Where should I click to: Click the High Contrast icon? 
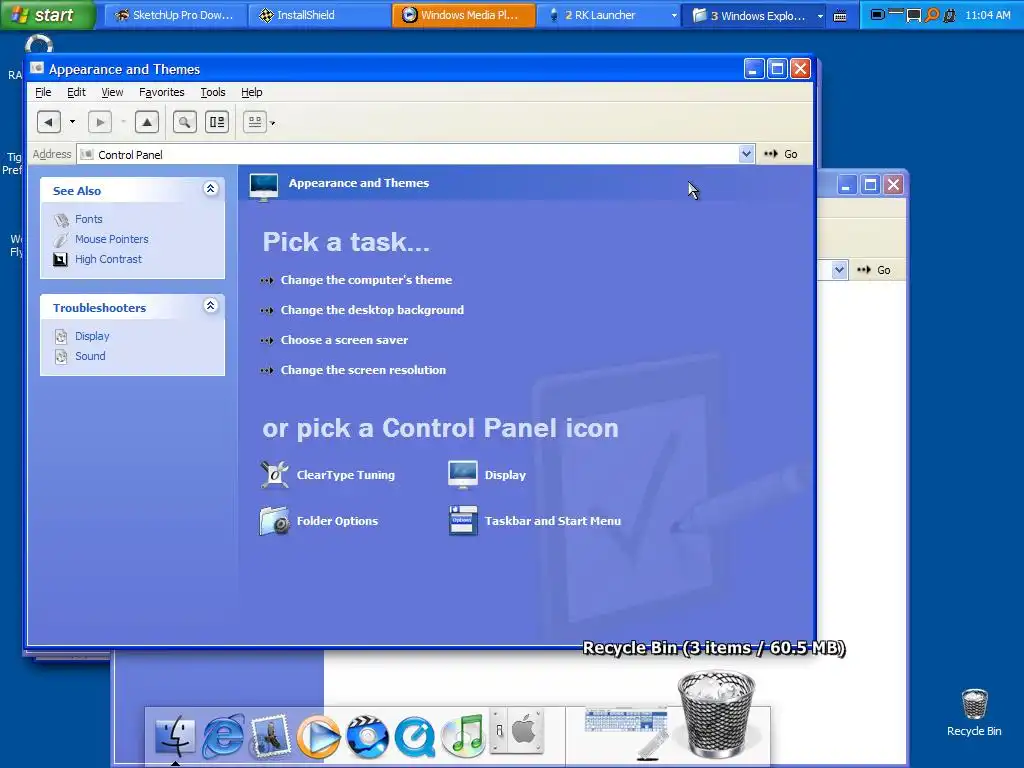pyautogui.click(x=60, y=259)
